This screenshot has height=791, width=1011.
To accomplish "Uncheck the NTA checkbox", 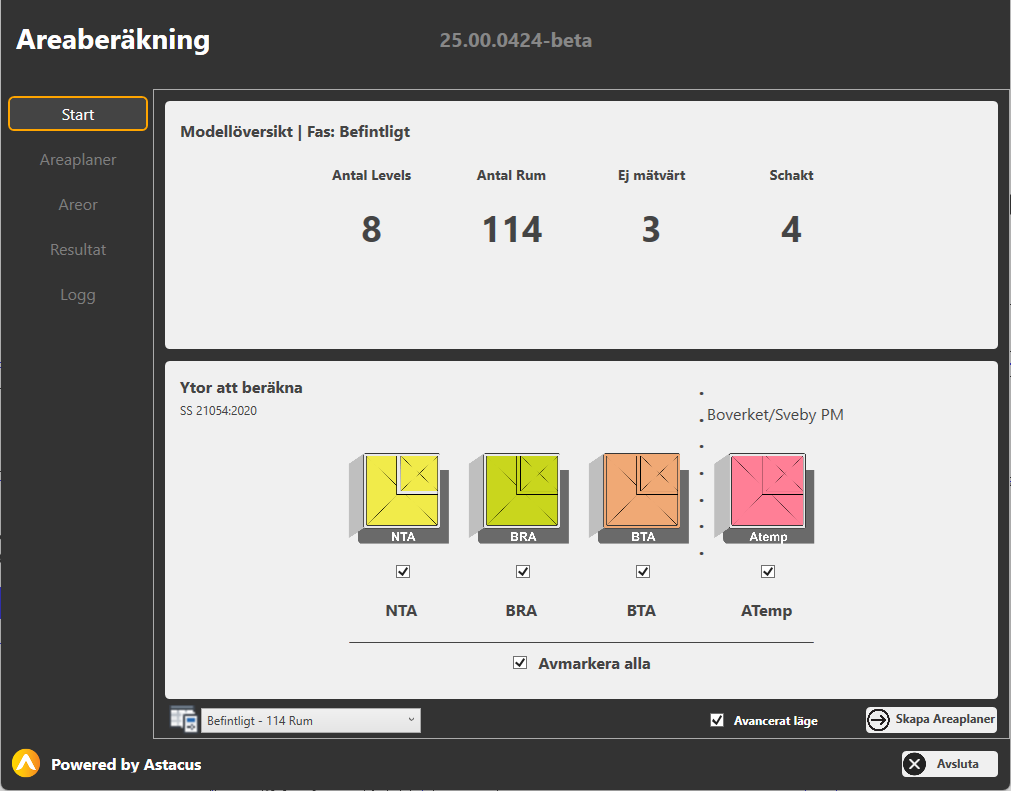I will 403,571.
